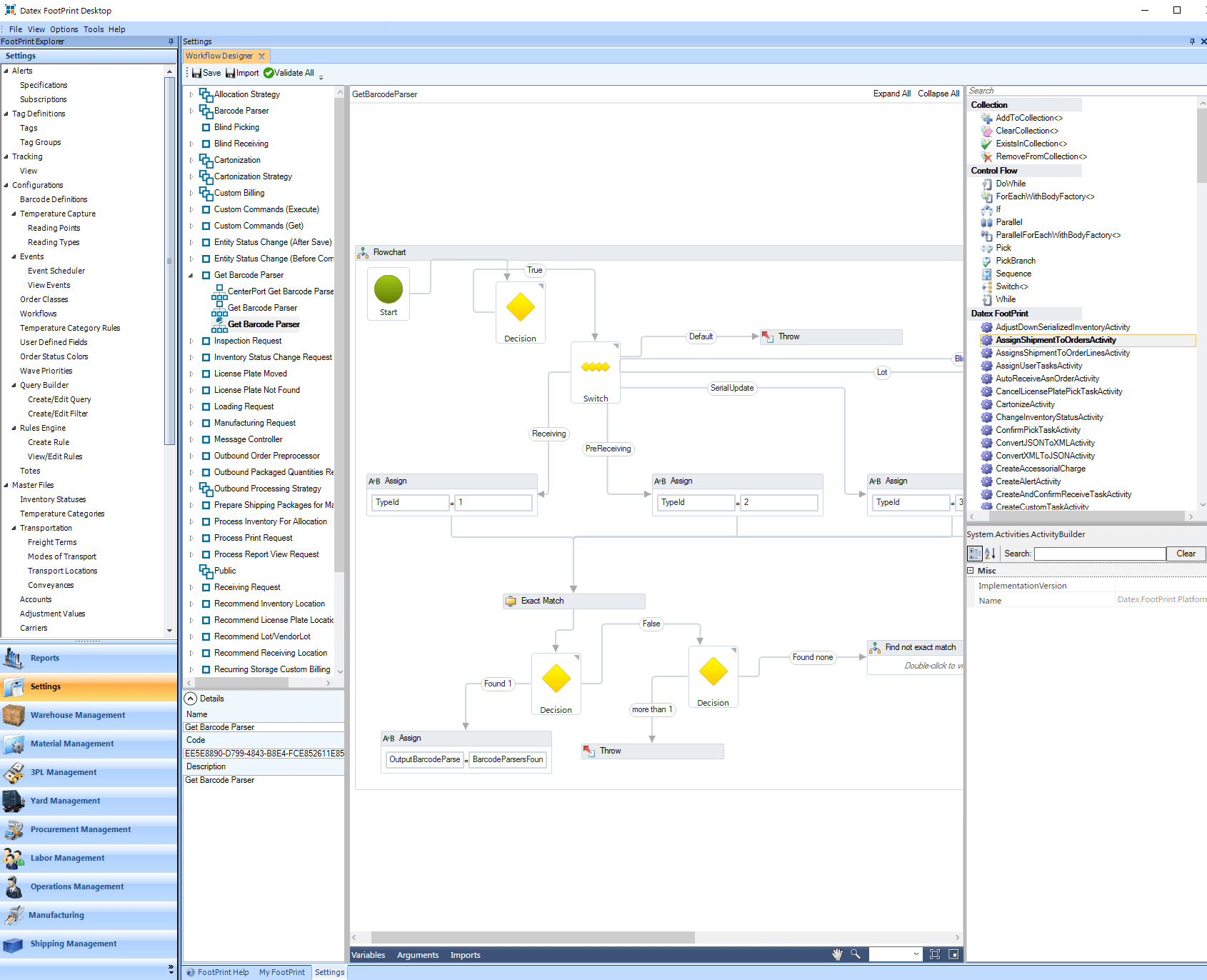Collapse the Details panel chevron

191,699
